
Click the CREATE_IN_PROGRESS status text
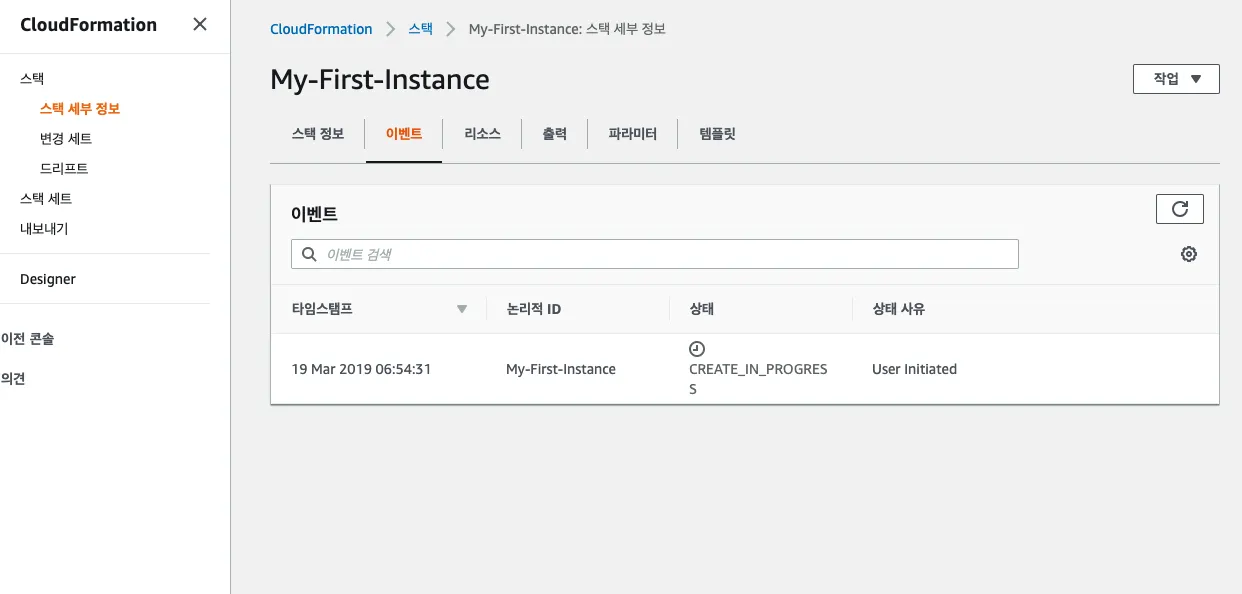758,379
